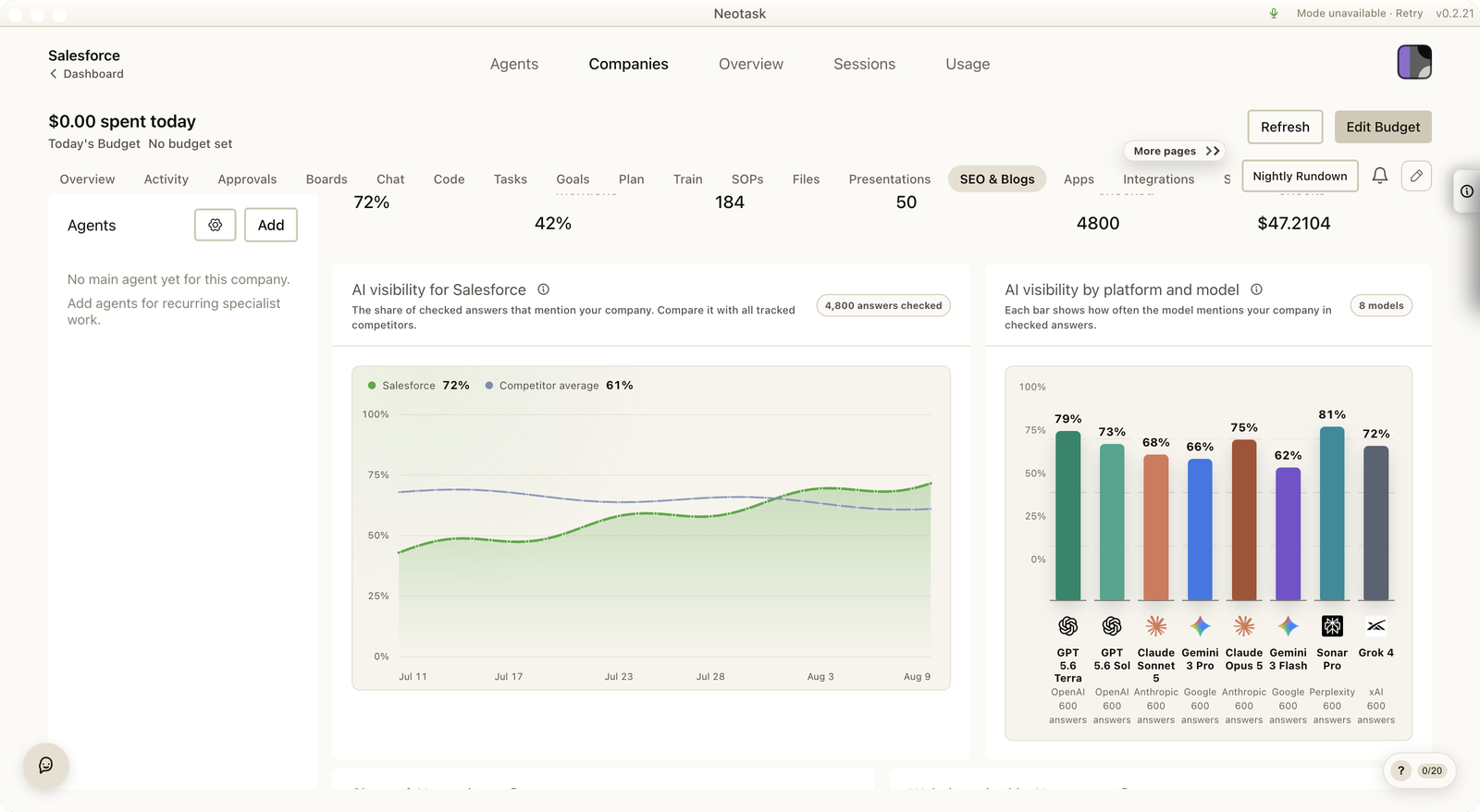Click the Gemini 3 Pro logo
Image resolution: width=1480 pixels, height=812 pixels.
[x=1200, y=626]
